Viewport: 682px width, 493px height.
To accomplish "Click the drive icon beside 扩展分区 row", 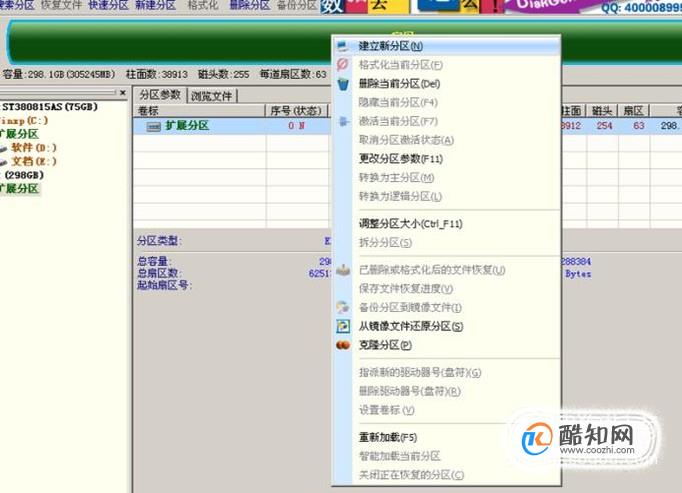I will coord(154,126).
